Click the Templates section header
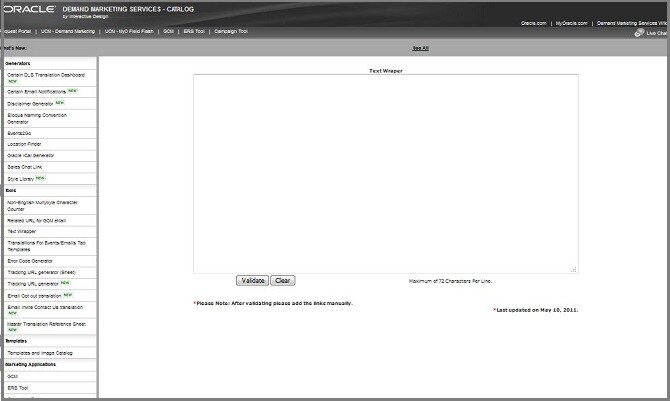This screenshot has width=670, height=401. coord(16,341)
